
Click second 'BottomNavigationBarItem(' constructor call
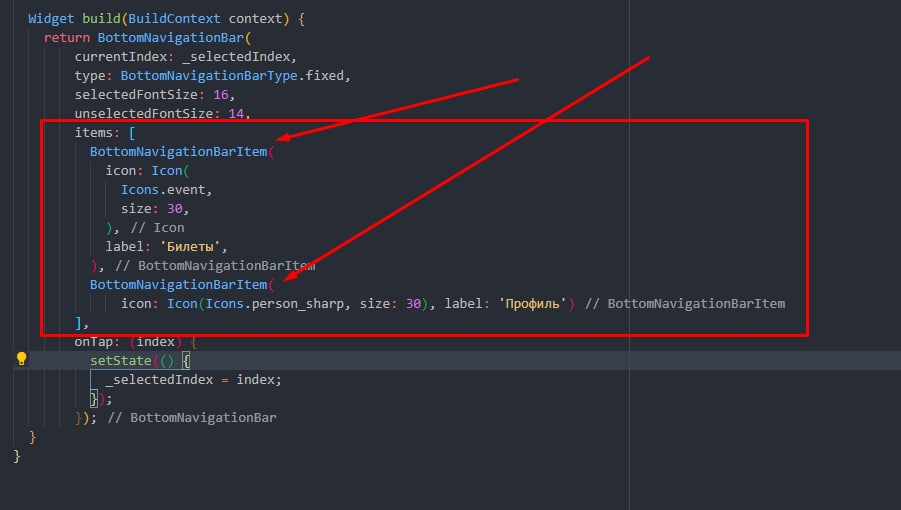coord(182,284)
